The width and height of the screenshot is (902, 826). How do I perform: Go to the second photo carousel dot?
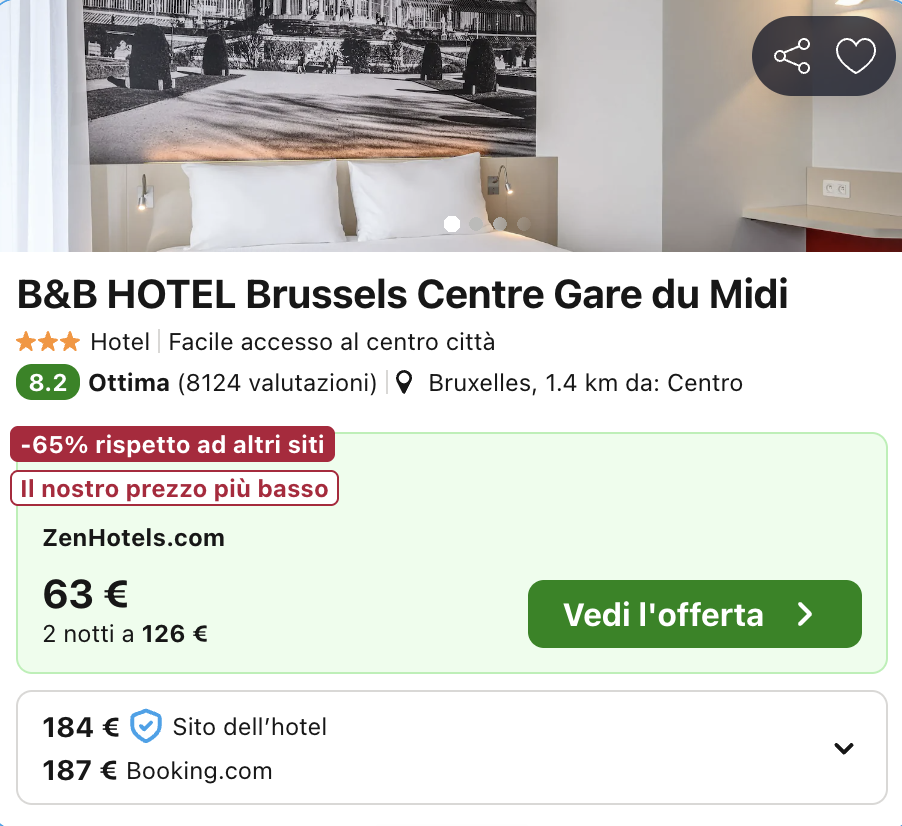click(x=476, y=224)
